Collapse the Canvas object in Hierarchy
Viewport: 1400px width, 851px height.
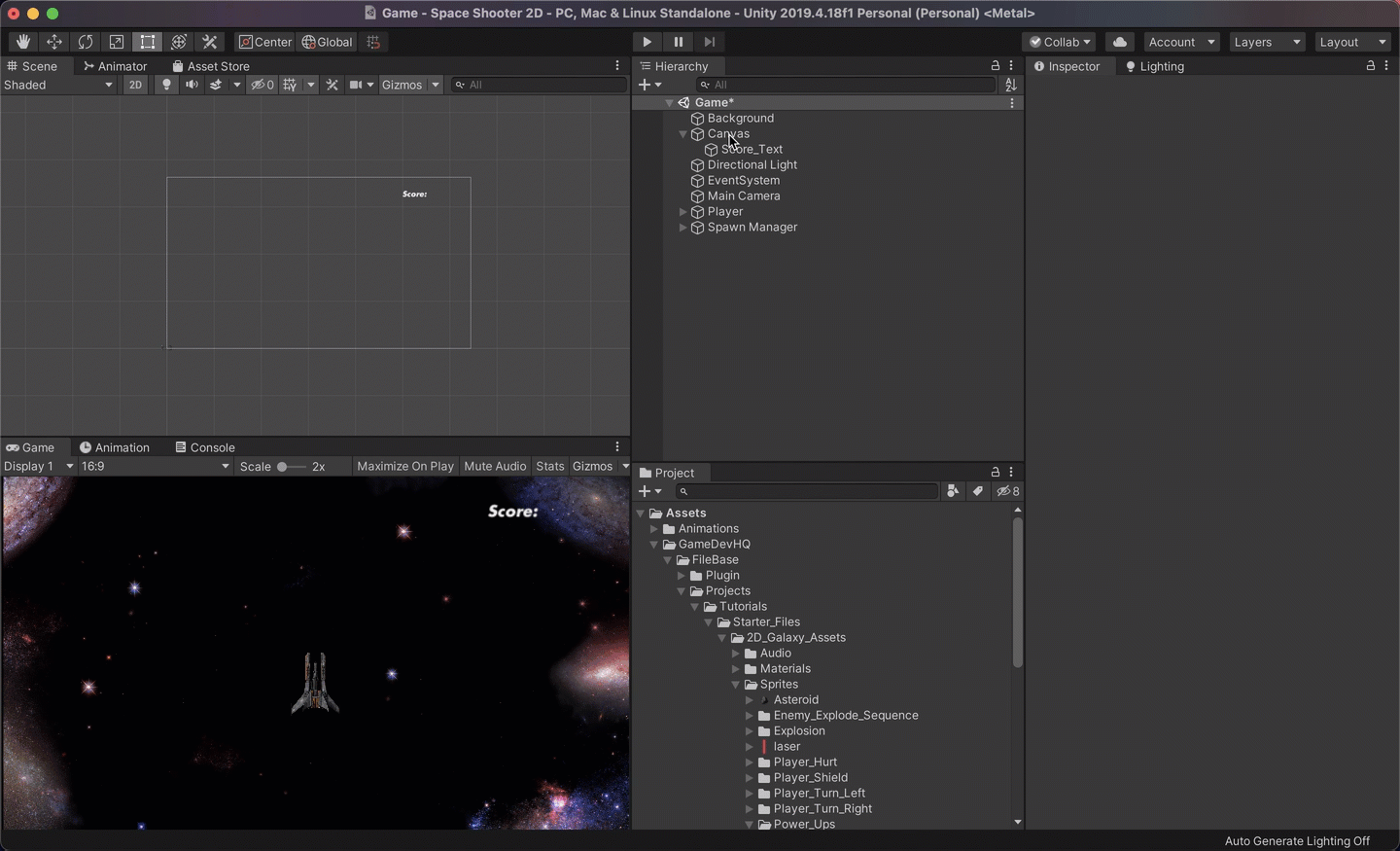[682, 134]
